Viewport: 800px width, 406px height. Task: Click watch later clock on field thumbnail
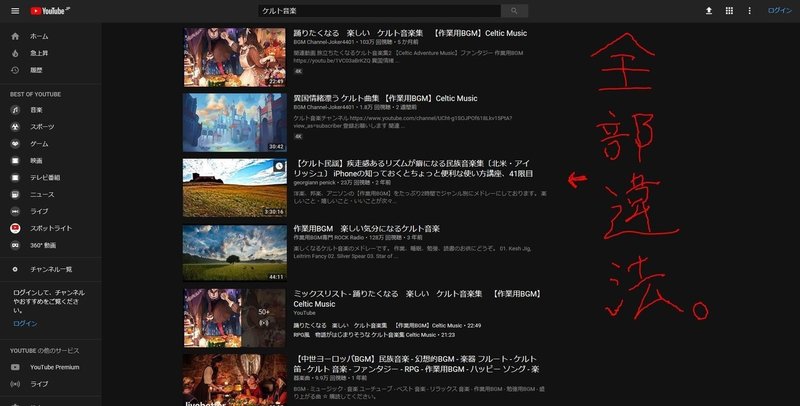[x=279, y=166]
